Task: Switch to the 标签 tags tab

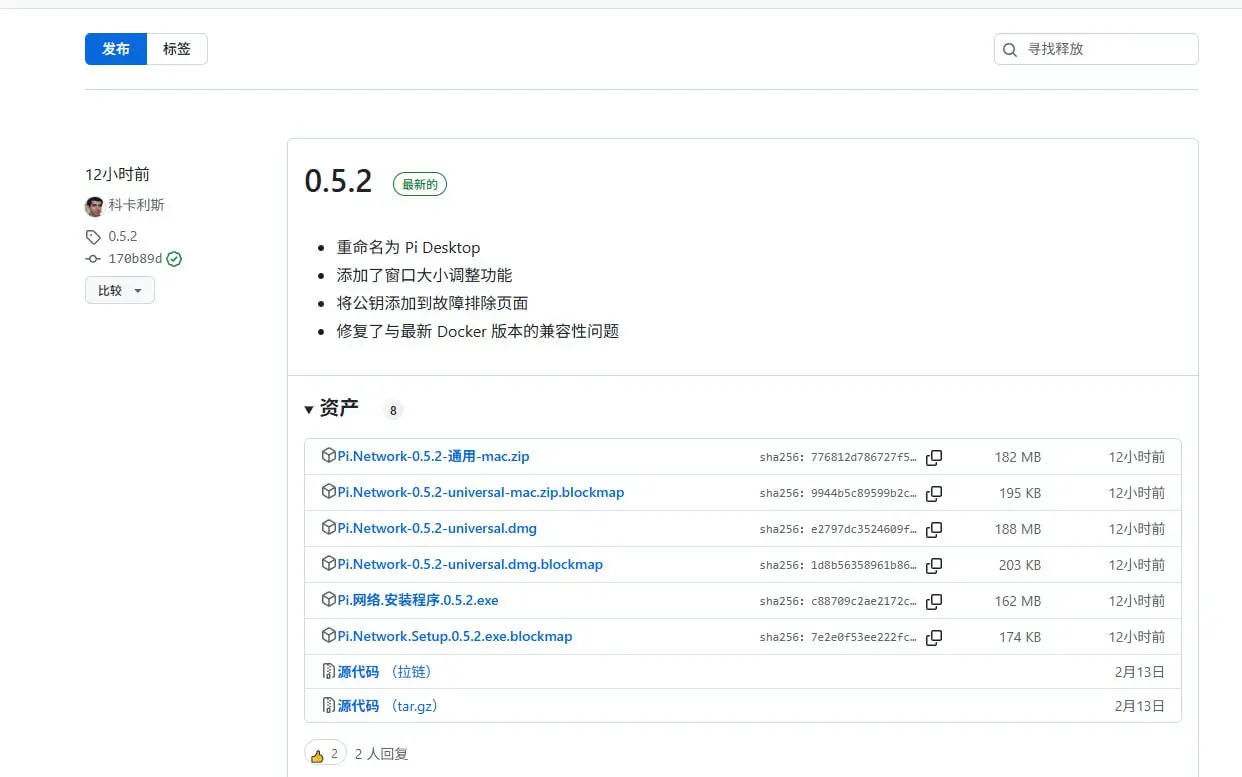Action: [177, 49]
